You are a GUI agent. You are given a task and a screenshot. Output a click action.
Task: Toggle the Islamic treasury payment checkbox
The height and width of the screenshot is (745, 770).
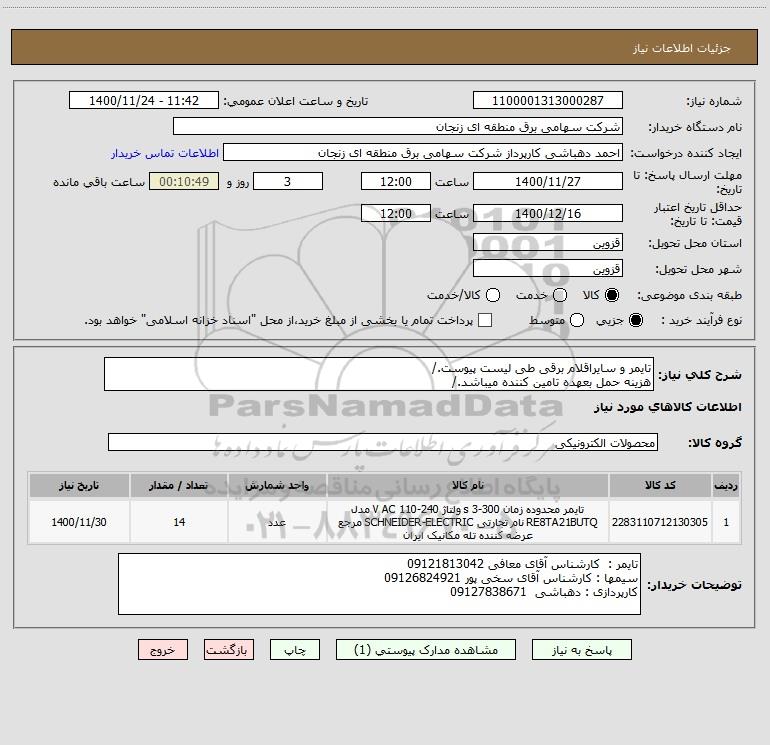[x=485, y=320]
